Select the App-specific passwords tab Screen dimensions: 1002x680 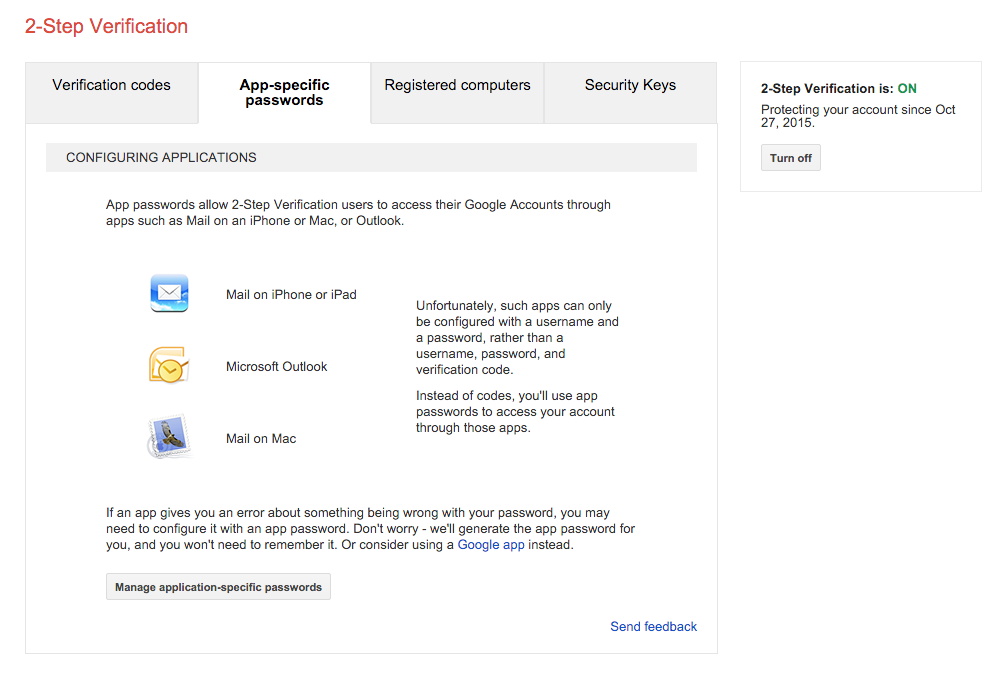[x=284, y=93]
